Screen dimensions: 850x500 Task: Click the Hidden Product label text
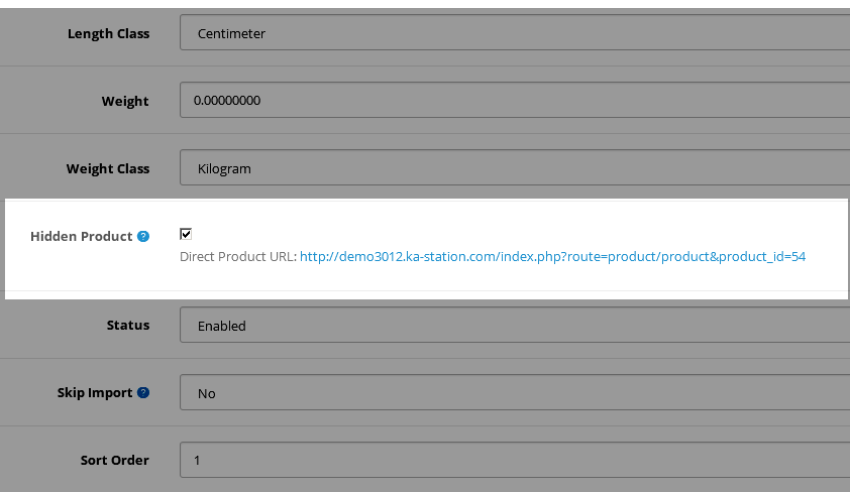(x=81, y=236)
